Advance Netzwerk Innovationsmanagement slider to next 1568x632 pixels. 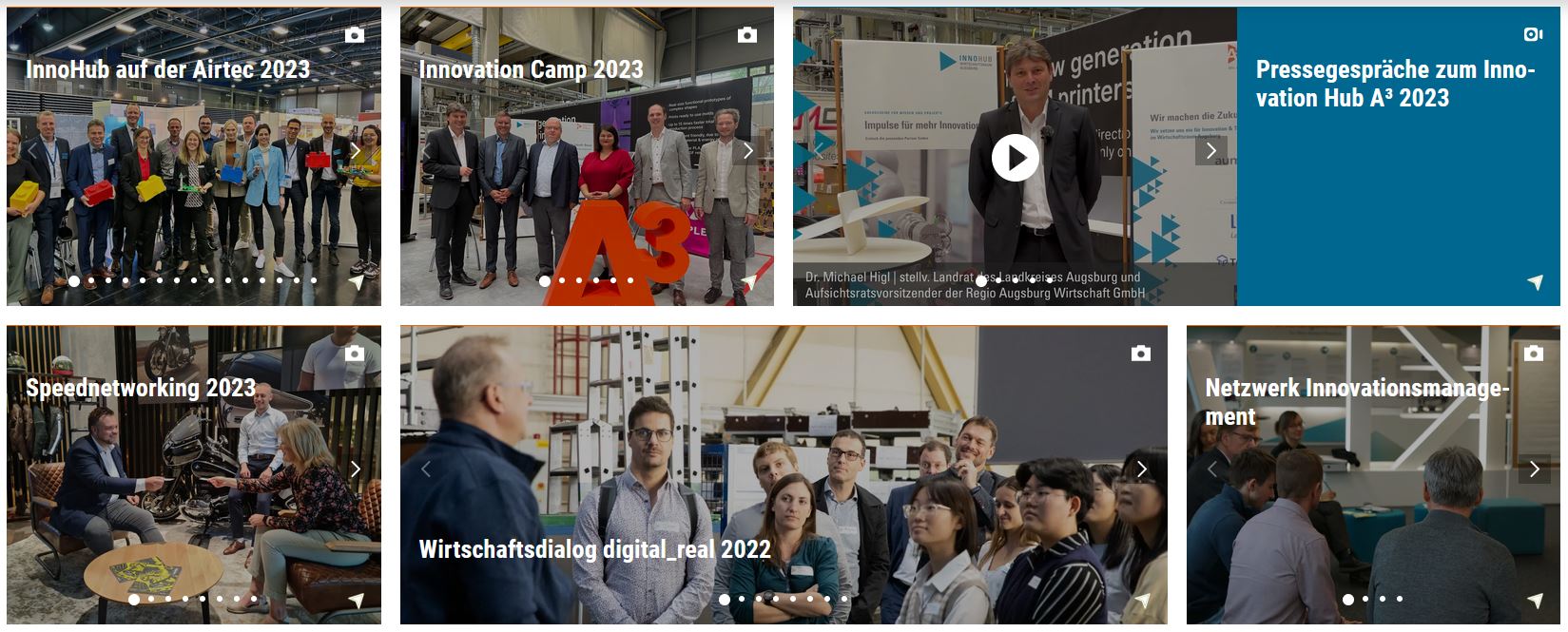(x=1534, y=469)
